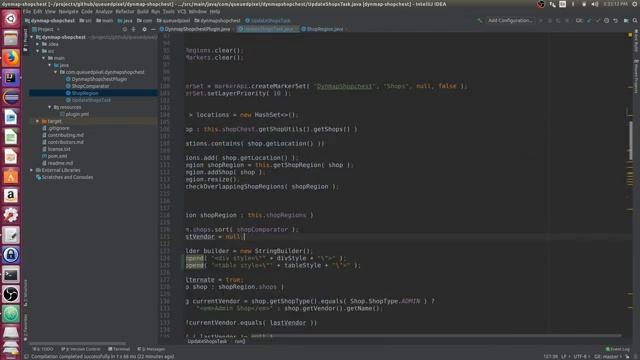This screenshot has width=640, height=360.
Task: Open the Refactor menu
Action: click(x=124, y=11)
